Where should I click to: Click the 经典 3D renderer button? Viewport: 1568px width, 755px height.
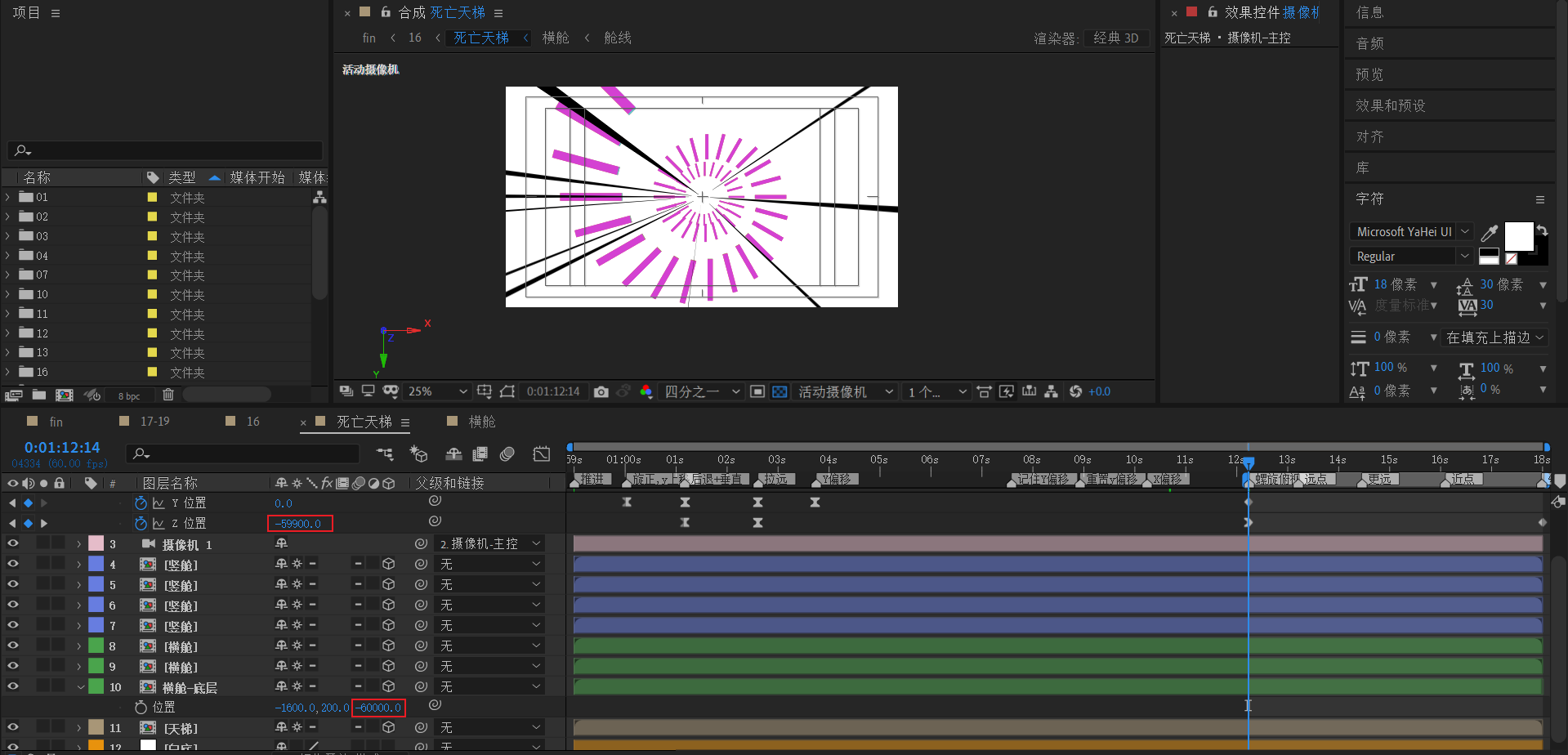coord(1116,38)
